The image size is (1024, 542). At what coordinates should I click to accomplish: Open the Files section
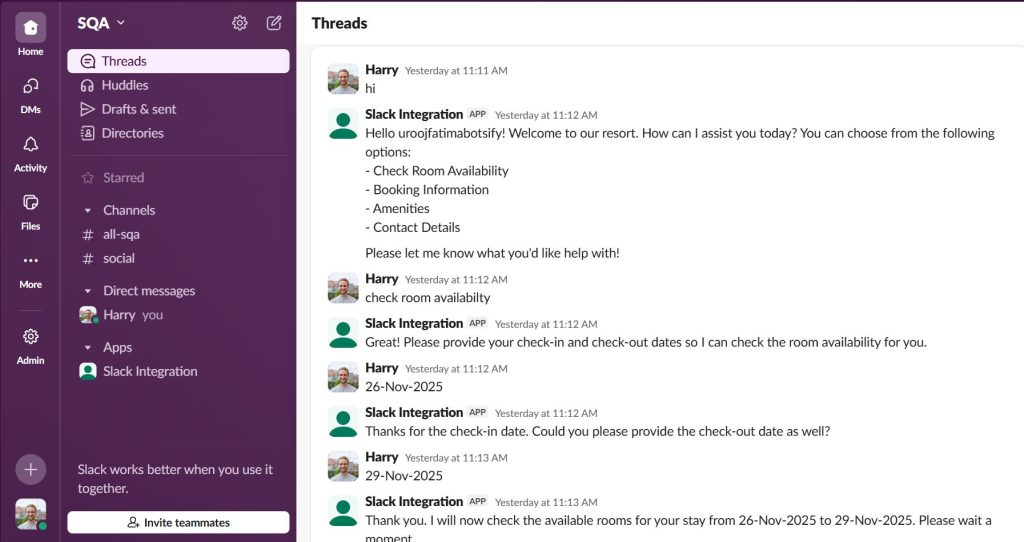coord(30,203)
